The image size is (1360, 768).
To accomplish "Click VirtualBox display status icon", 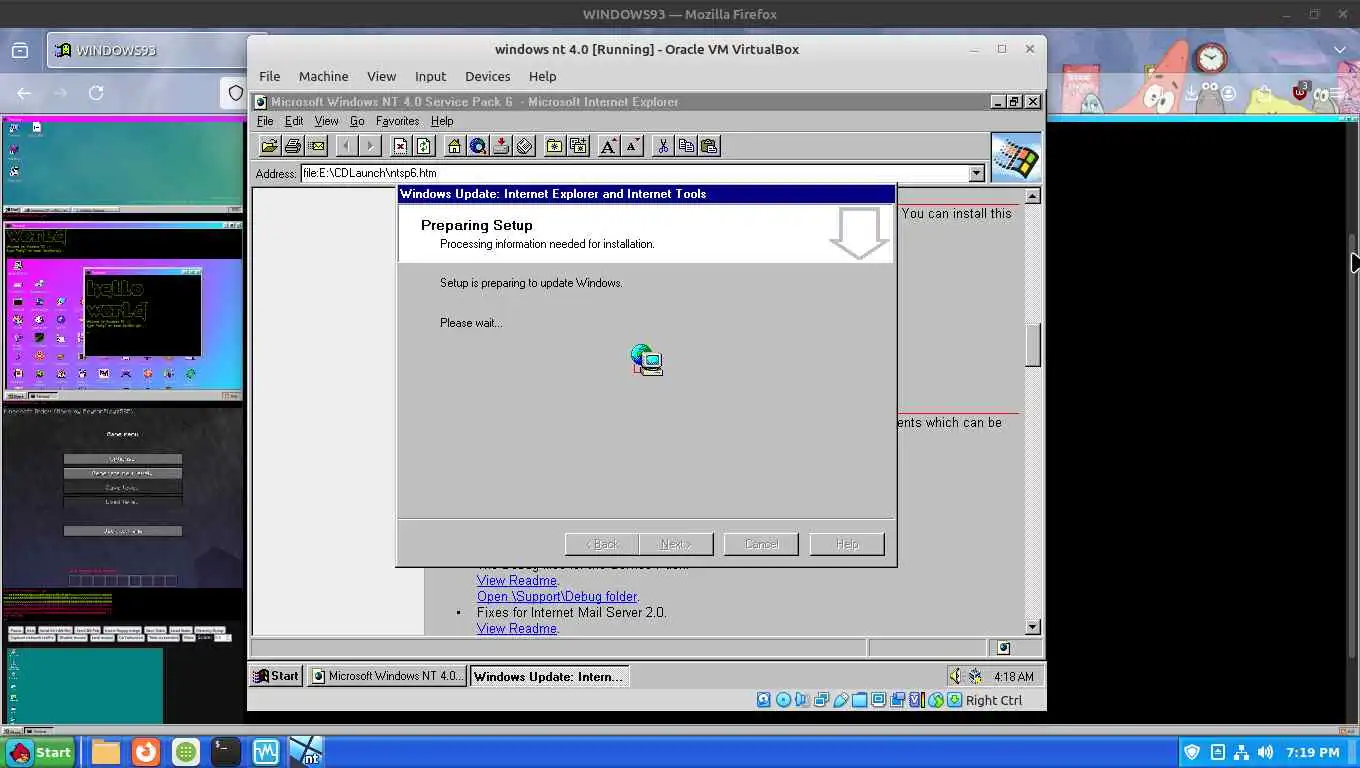I will click(x=879, y=700).
